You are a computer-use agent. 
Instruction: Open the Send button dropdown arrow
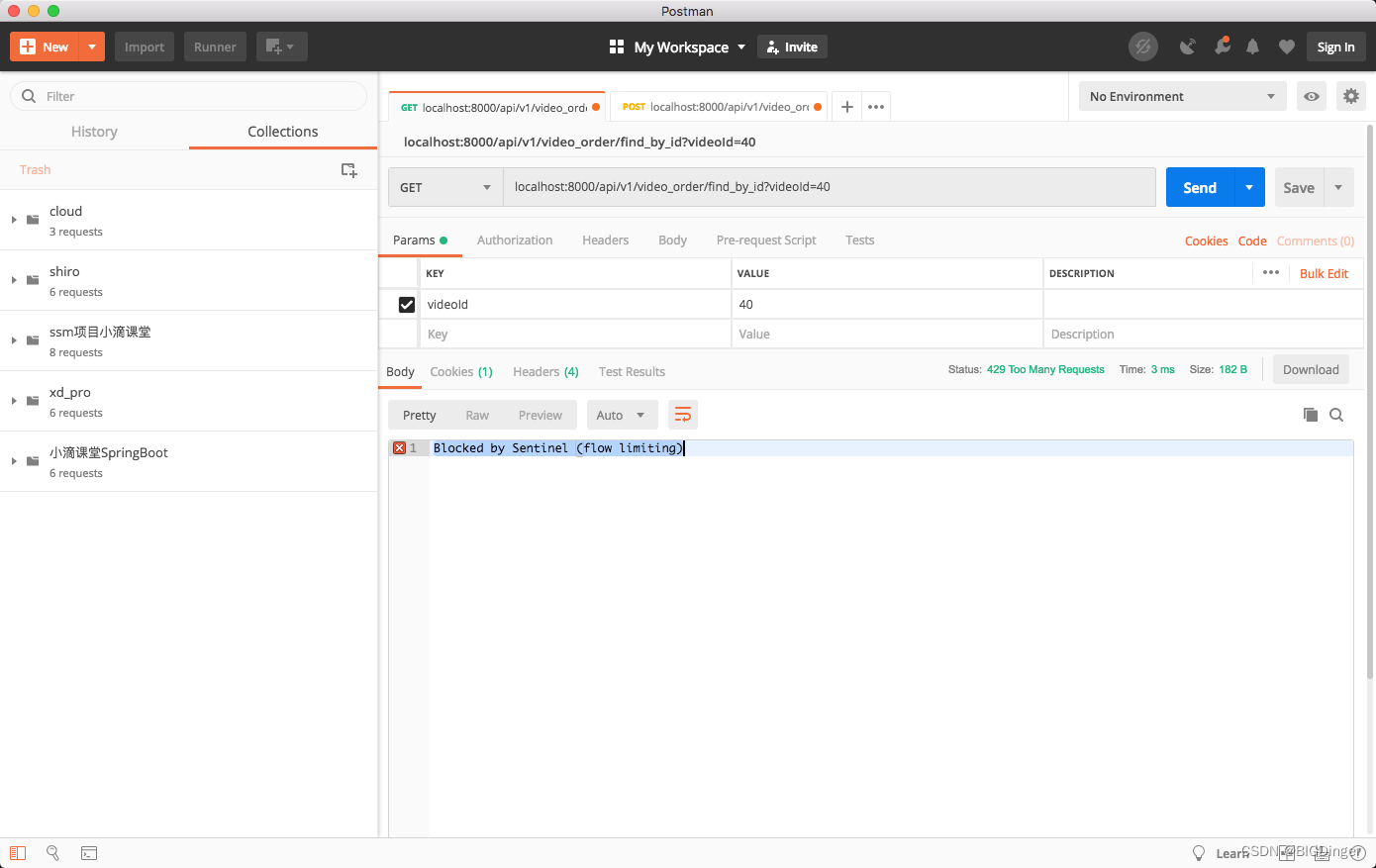coord(1249,187)
